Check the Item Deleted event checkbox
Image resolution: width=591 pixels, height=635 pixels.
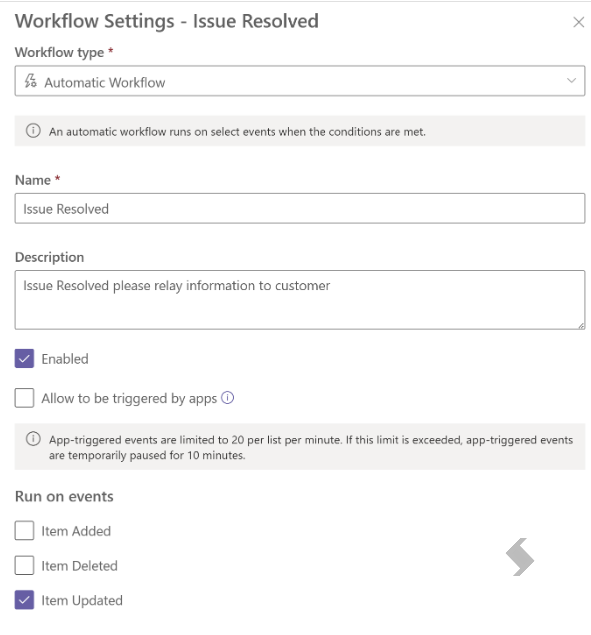[24, 565]
